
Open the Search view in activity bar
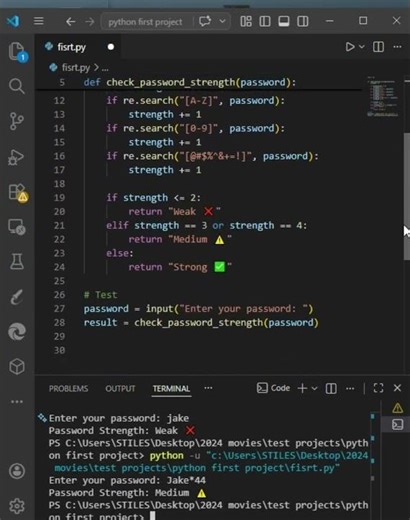pos(17,86)
